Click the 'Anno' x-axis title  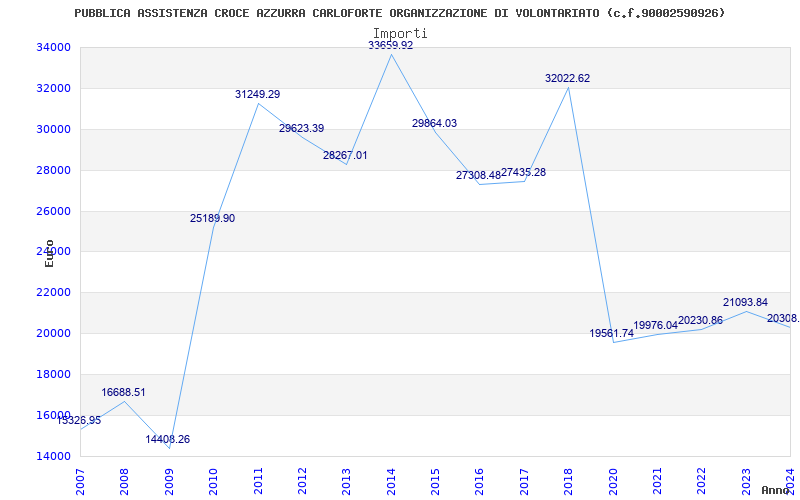tap(776, 490)
